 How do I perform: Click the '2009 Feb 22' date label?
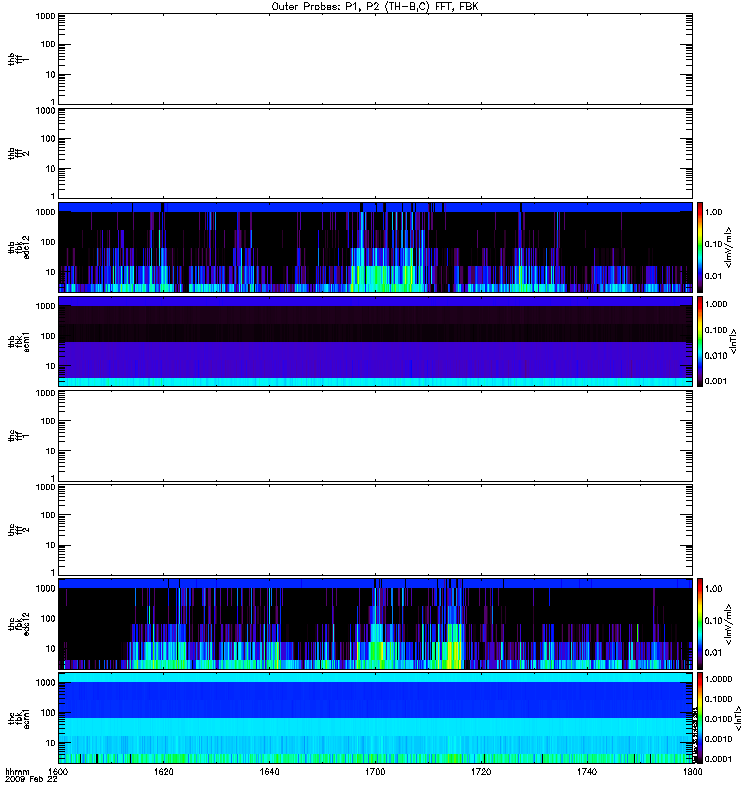(x=31, y=780)
